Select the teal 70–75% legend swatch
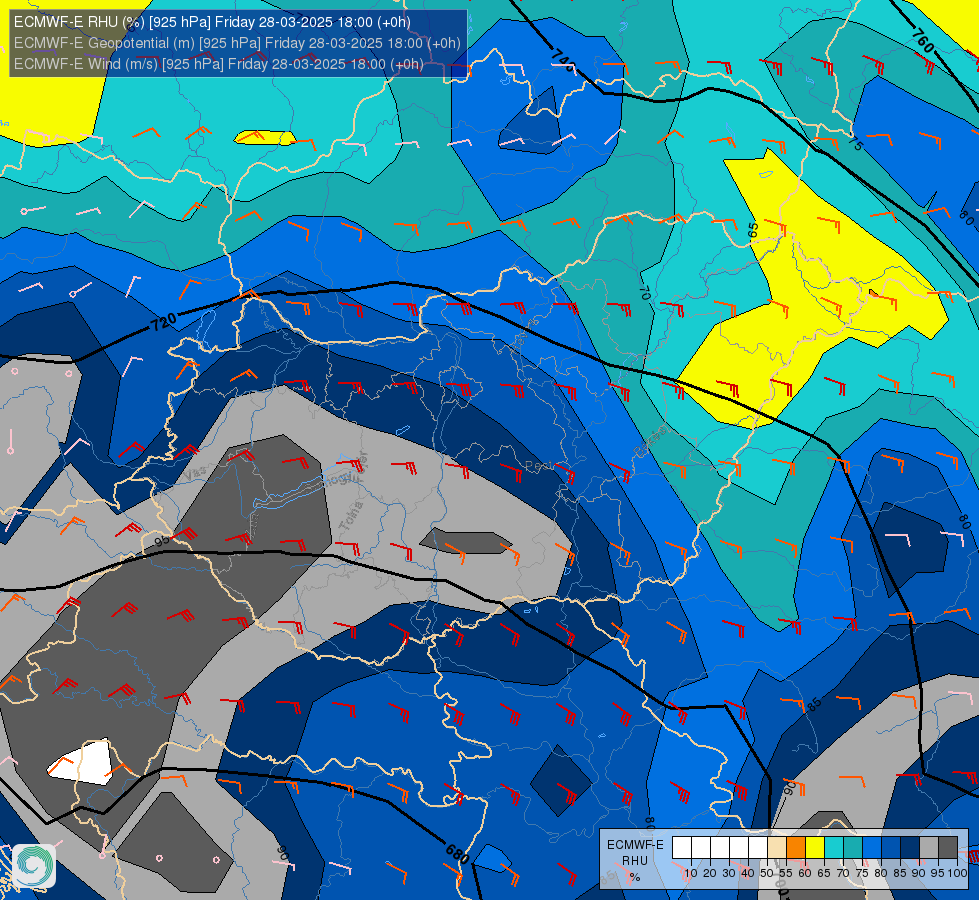 tap(853, 848)
